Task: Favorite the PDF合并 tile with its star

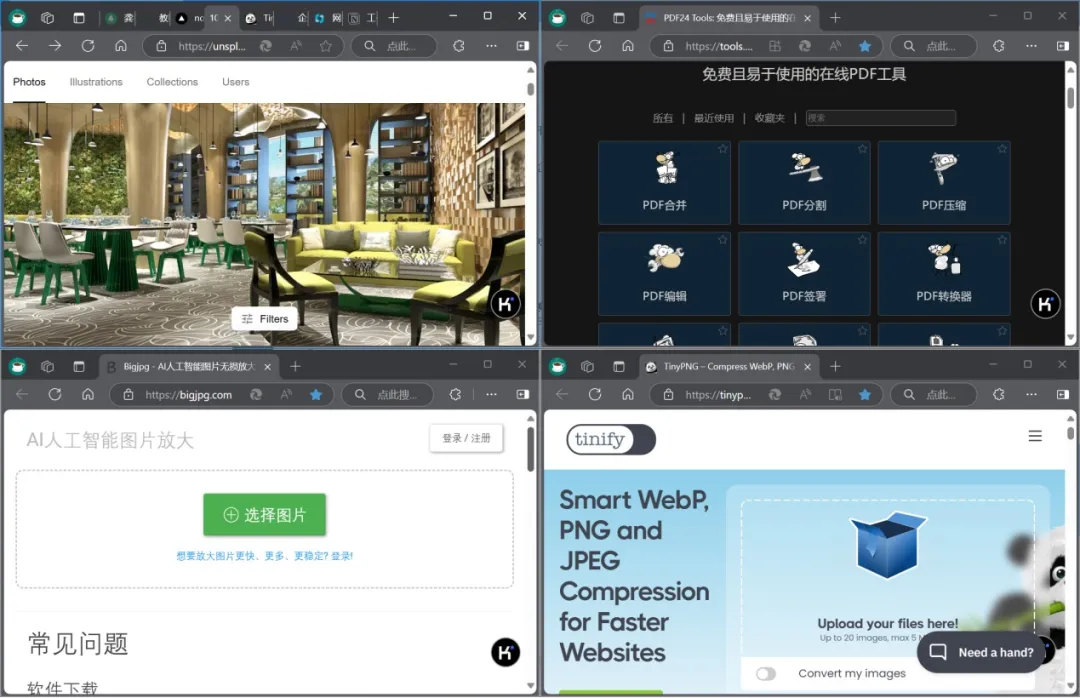Action: coord(722,149)
